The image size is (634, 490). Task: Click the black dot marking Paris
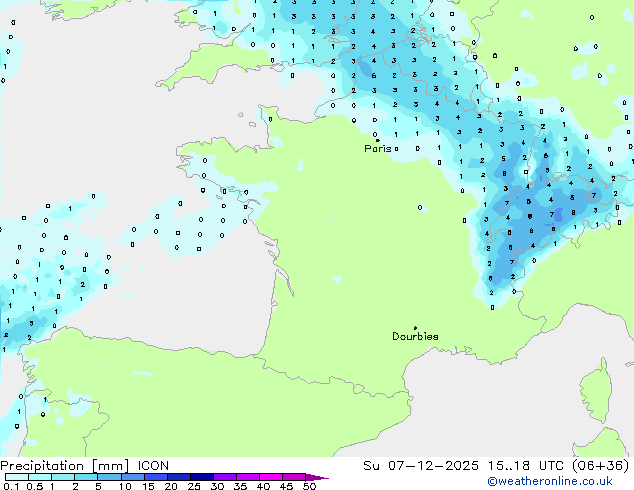[378, 140]
